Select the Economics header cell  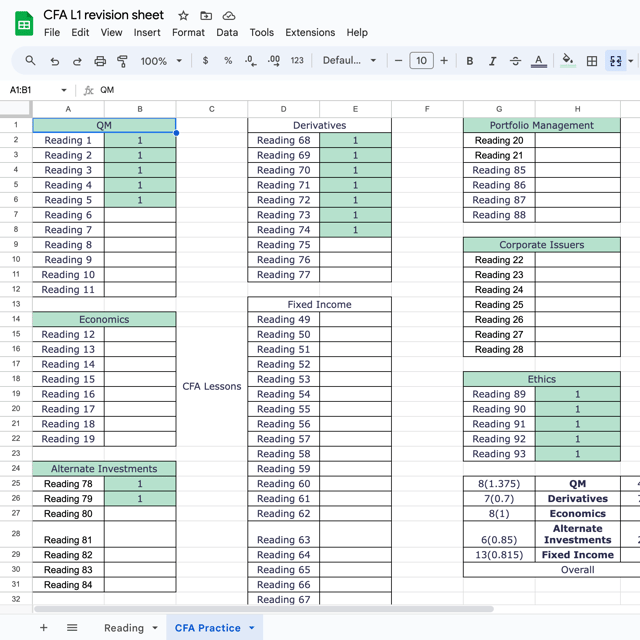pos(104,319)
